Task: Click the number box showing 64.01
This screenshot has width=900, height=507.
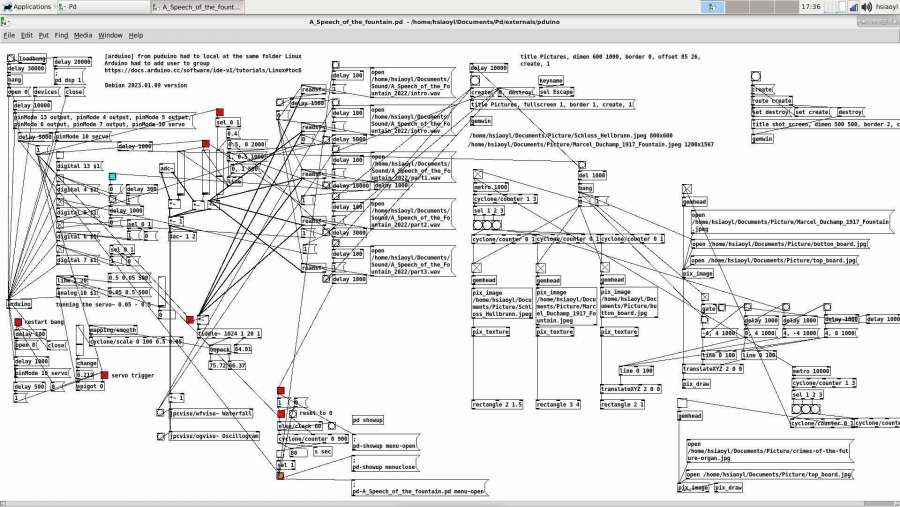Action: click(x=242, y=349)
